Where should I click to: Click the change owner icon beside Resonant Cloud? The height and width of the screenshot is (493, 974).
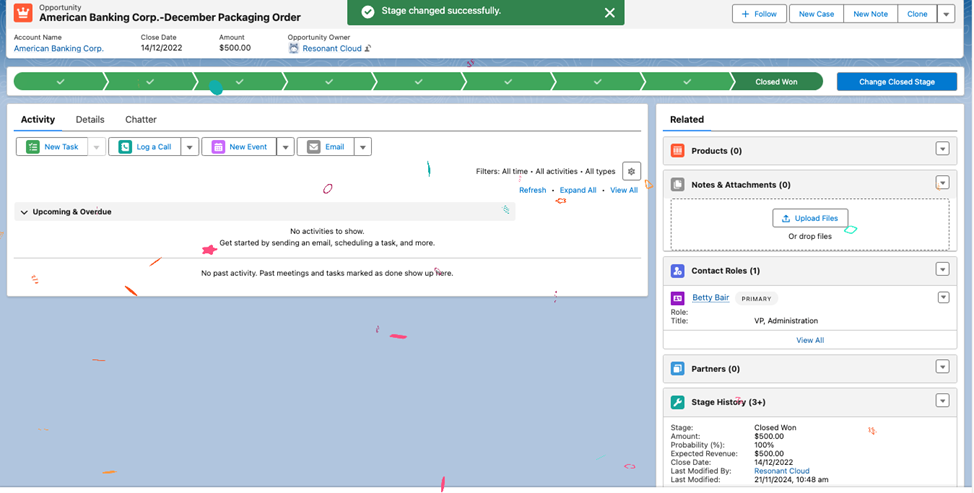tap(368, 48)
